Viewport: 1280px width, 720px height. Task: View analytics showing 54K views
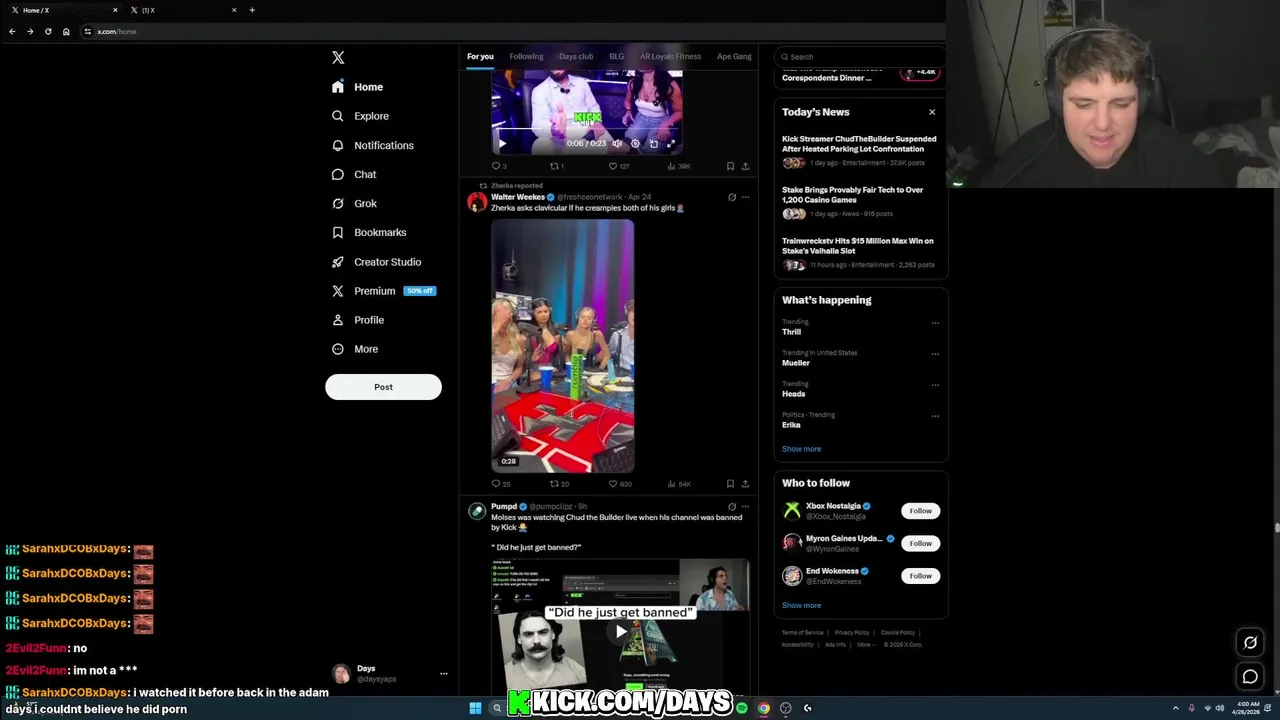679,484
